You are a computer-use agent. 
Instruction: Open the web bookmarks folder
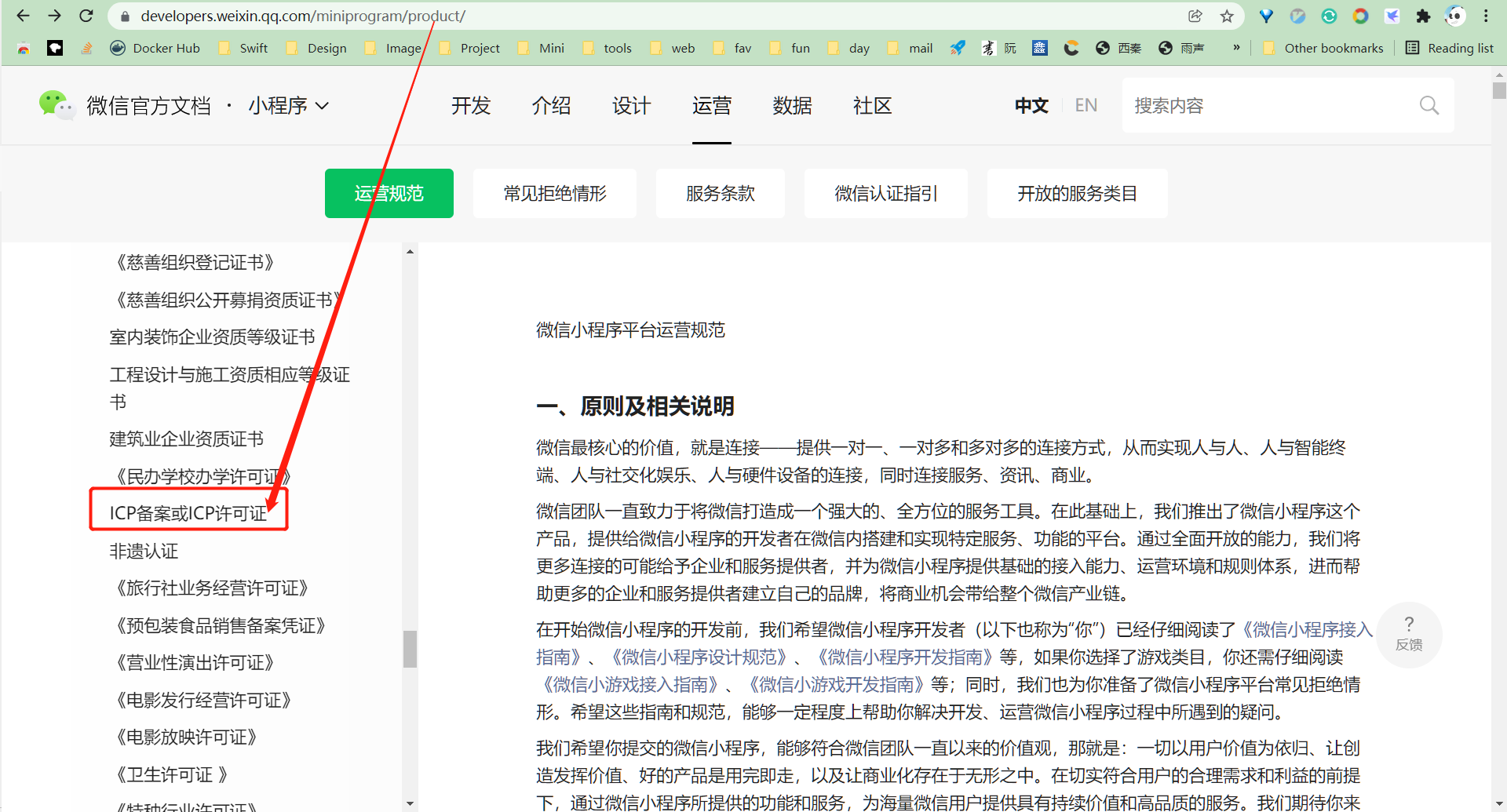pyautogui.click(x=673, y=48)
